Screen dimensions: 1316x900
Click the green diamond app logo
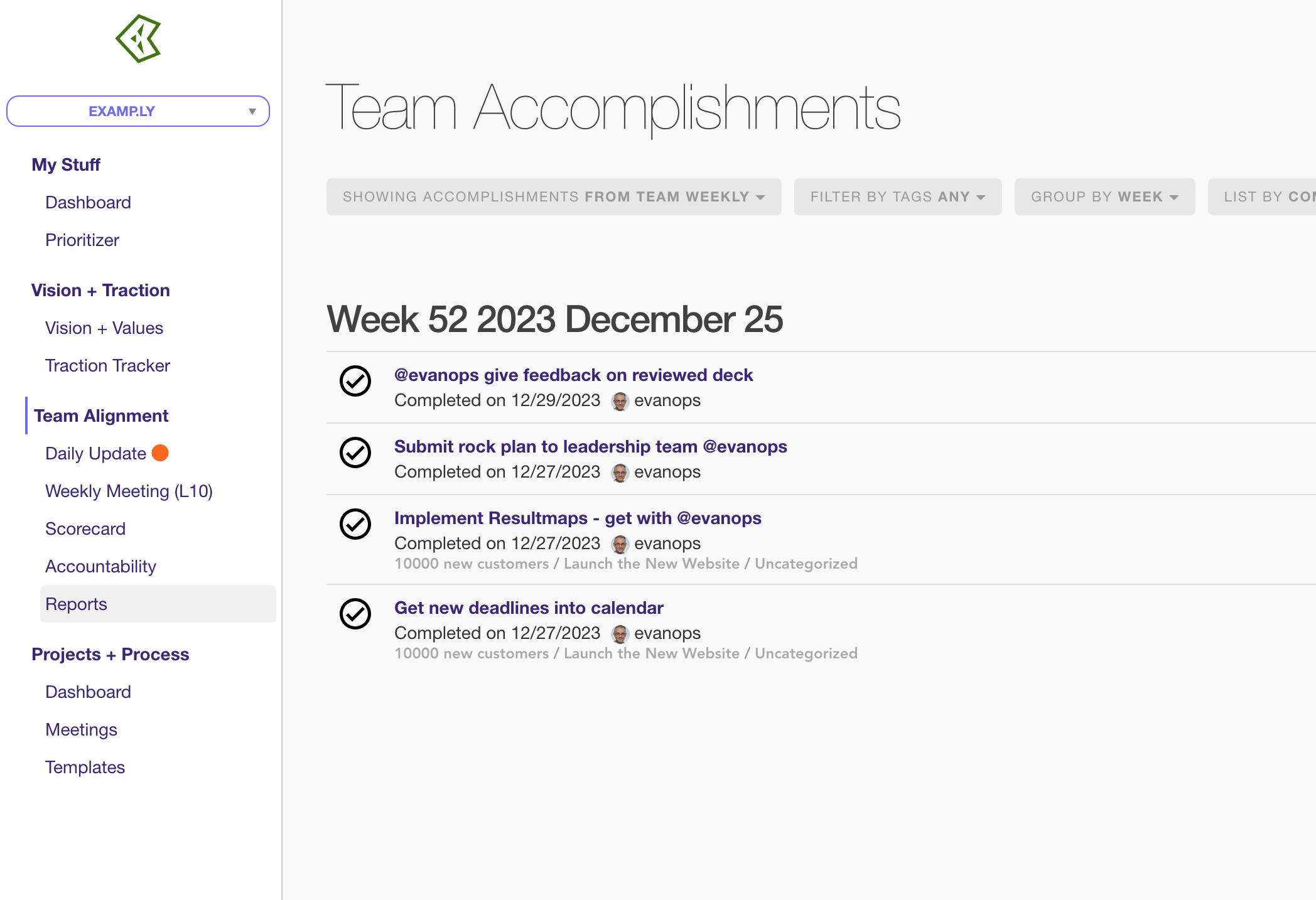point(139,39)
